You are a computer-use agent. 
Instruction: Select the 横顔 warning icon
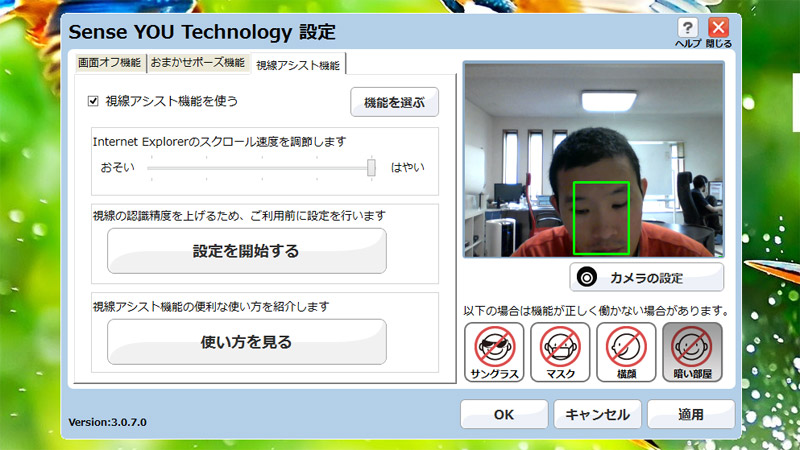tap(626, 352)
